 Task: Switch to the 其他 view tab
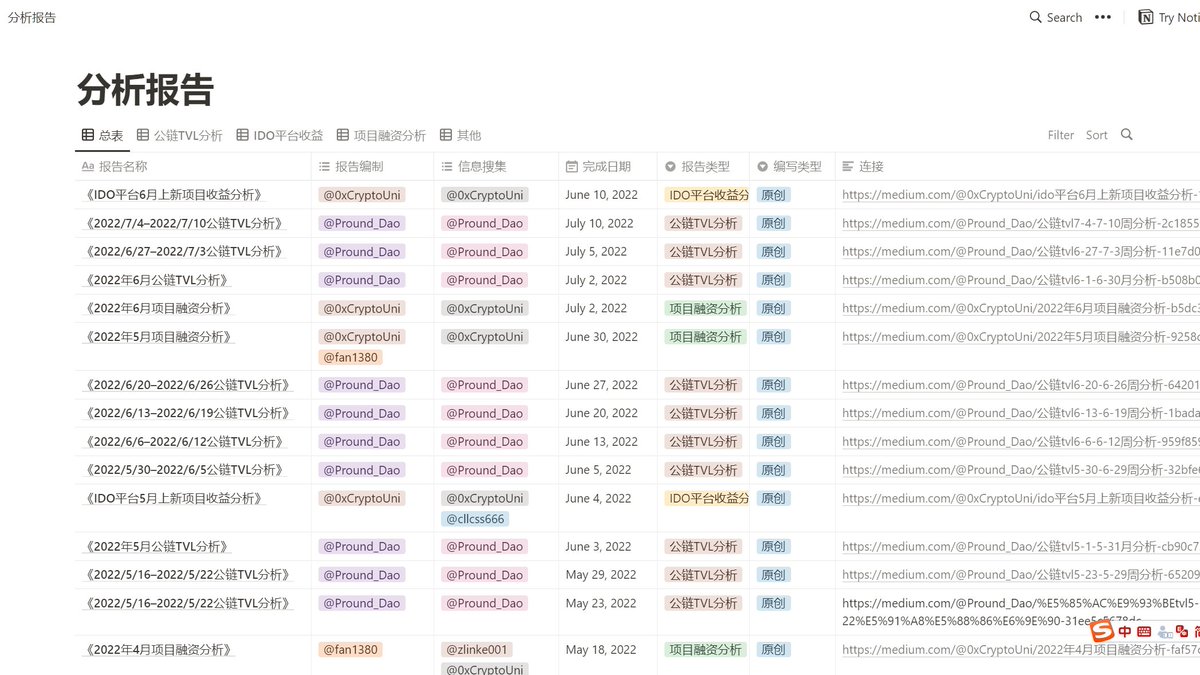tap(460, 135)
